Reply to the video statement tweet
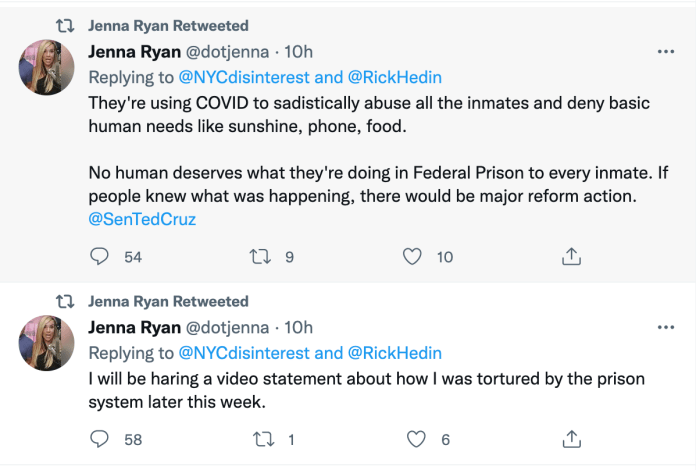Screen dimensions: 696x470 pyautogui.click(x=100, y=439)
